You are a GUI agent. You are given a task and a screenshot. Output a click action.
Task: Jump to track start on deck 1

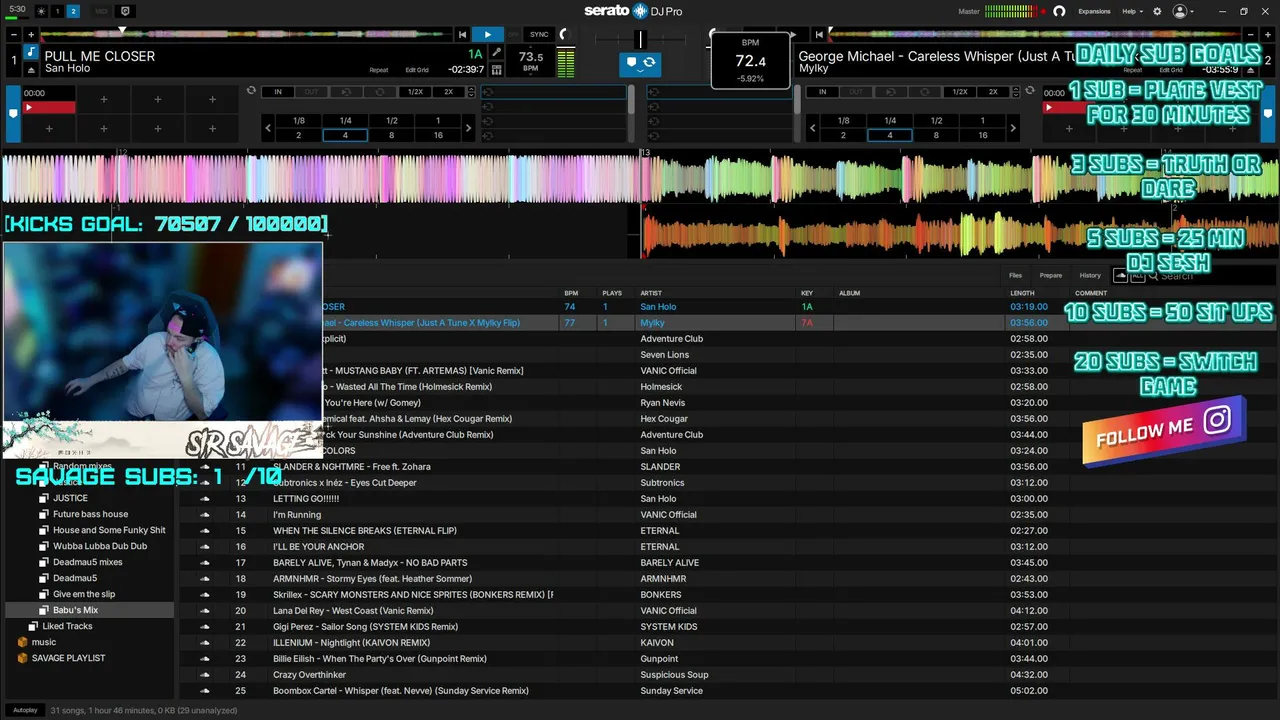(x=462, y=34)
